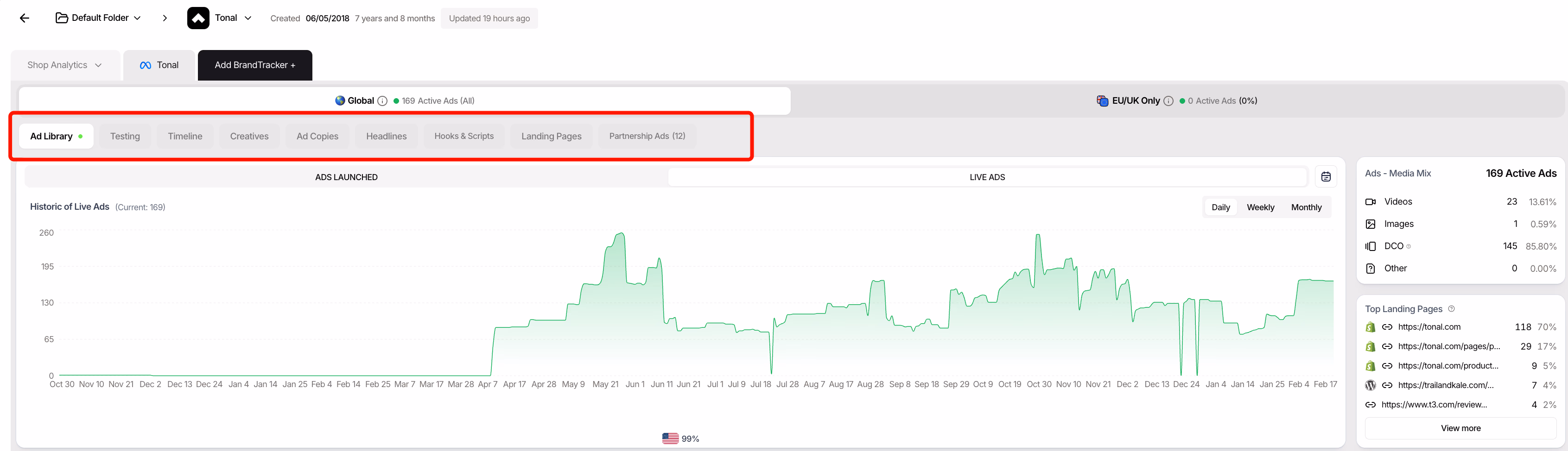Image resolution: width=1568 pixels, height=451 pixels.
Task: Click the breadcrumb chevron after Default Folder
Action: (165, 18)
